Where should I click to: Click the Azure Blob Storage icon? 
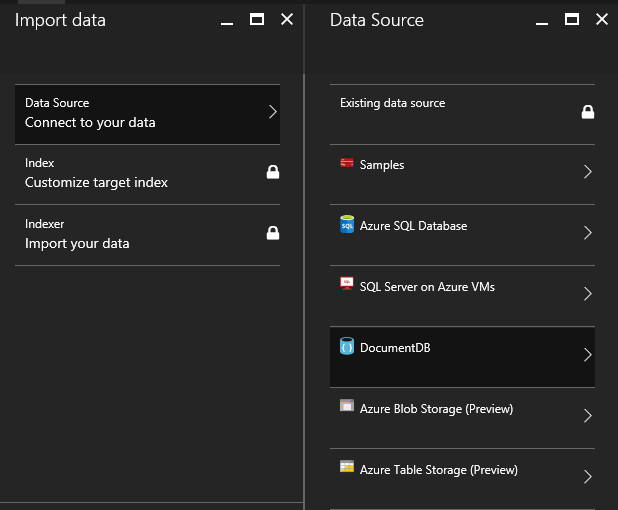click(x=347, y=406)
